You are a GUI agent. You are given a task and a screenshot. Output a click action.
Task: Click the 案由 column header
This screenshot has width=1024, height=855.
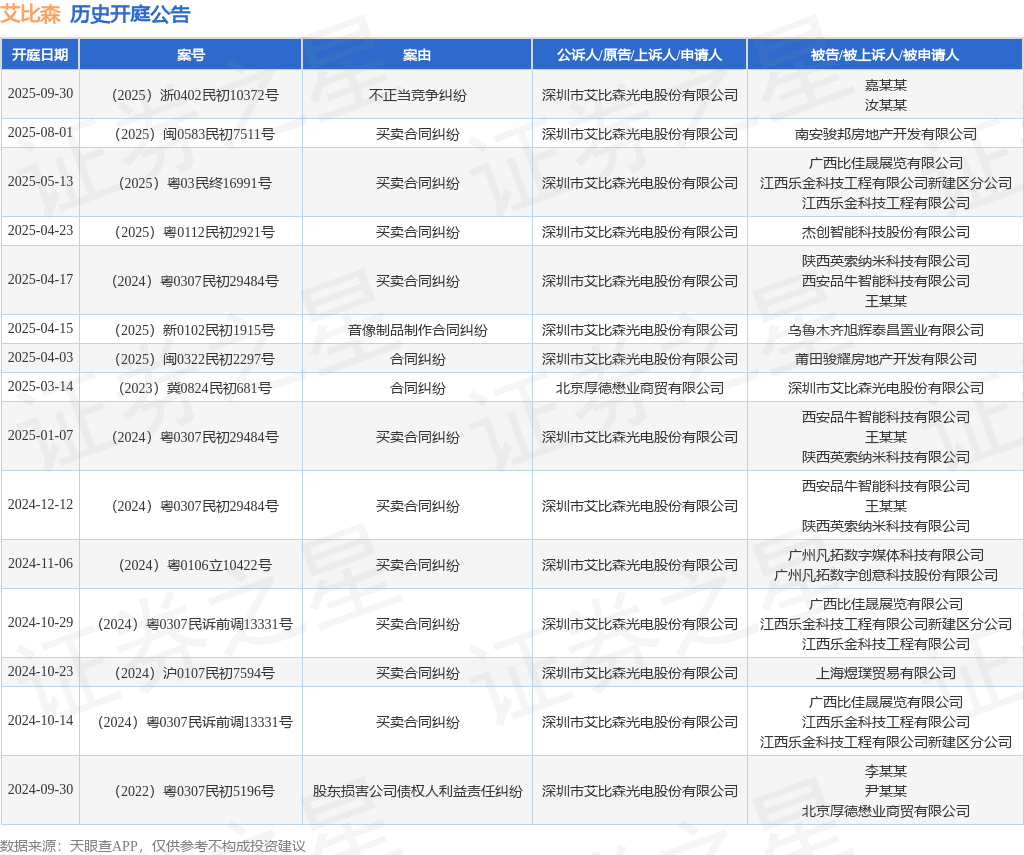[417, 55]
